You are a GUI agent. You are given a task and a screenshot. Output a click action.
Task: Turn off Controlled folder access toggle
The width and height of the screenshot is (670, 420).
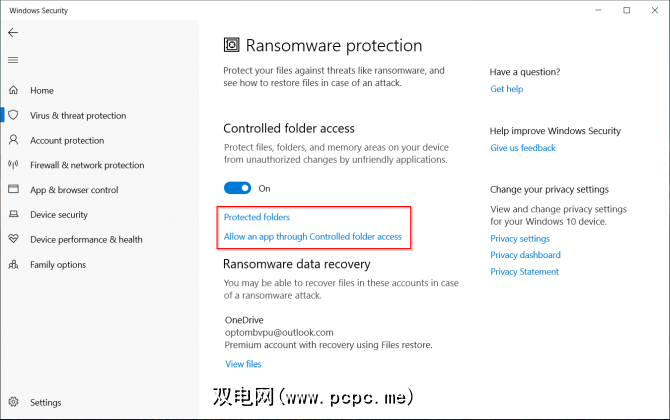click(x=237, y=188)
